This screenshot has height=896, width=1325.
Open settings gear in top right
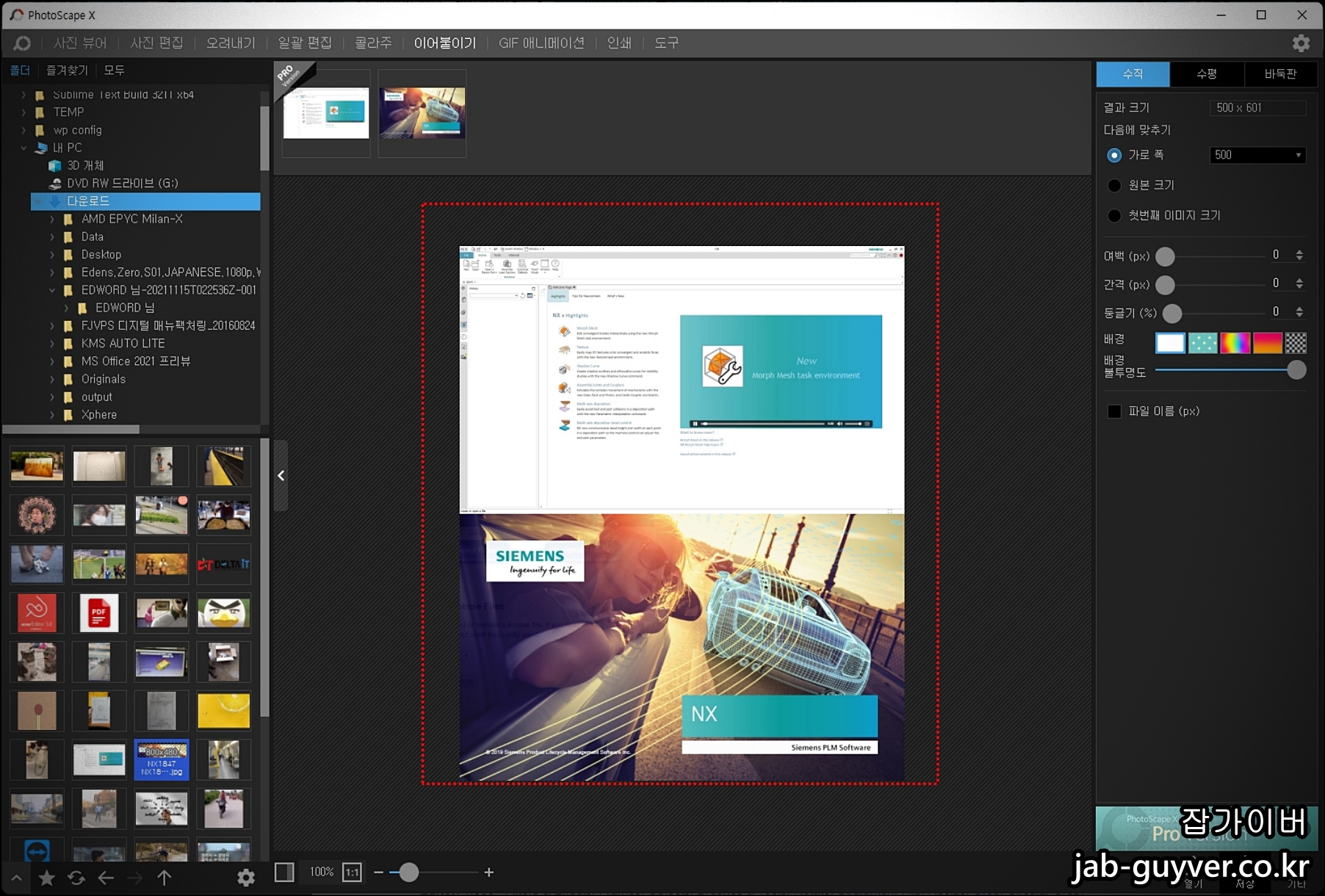coord(1301,43)
